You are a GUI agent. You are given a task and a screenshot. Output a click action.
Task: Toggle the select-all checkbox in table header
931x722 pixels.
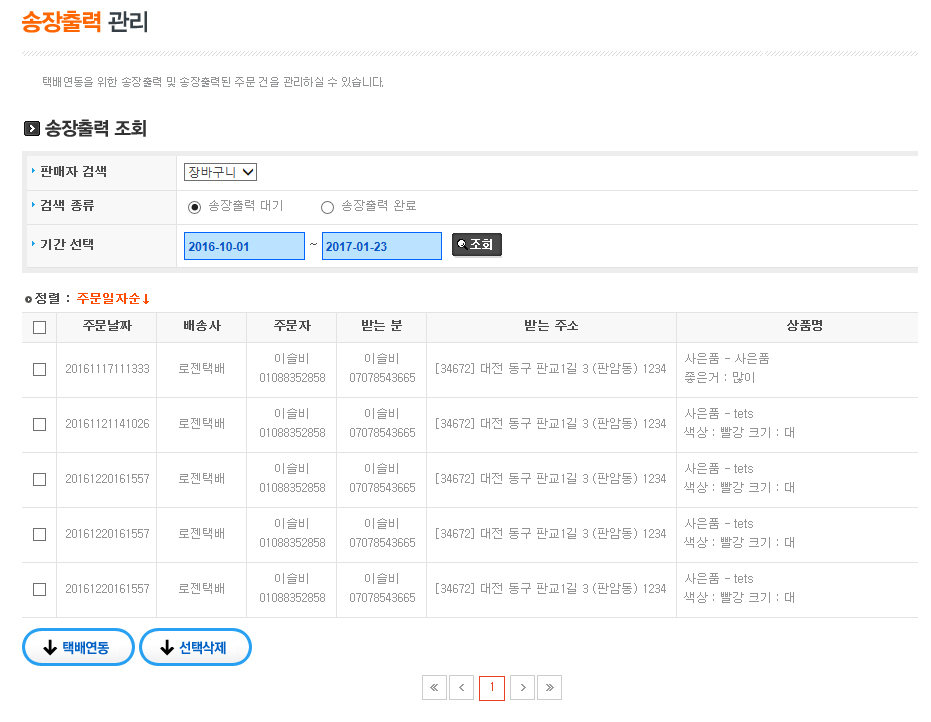pos(39,327)
